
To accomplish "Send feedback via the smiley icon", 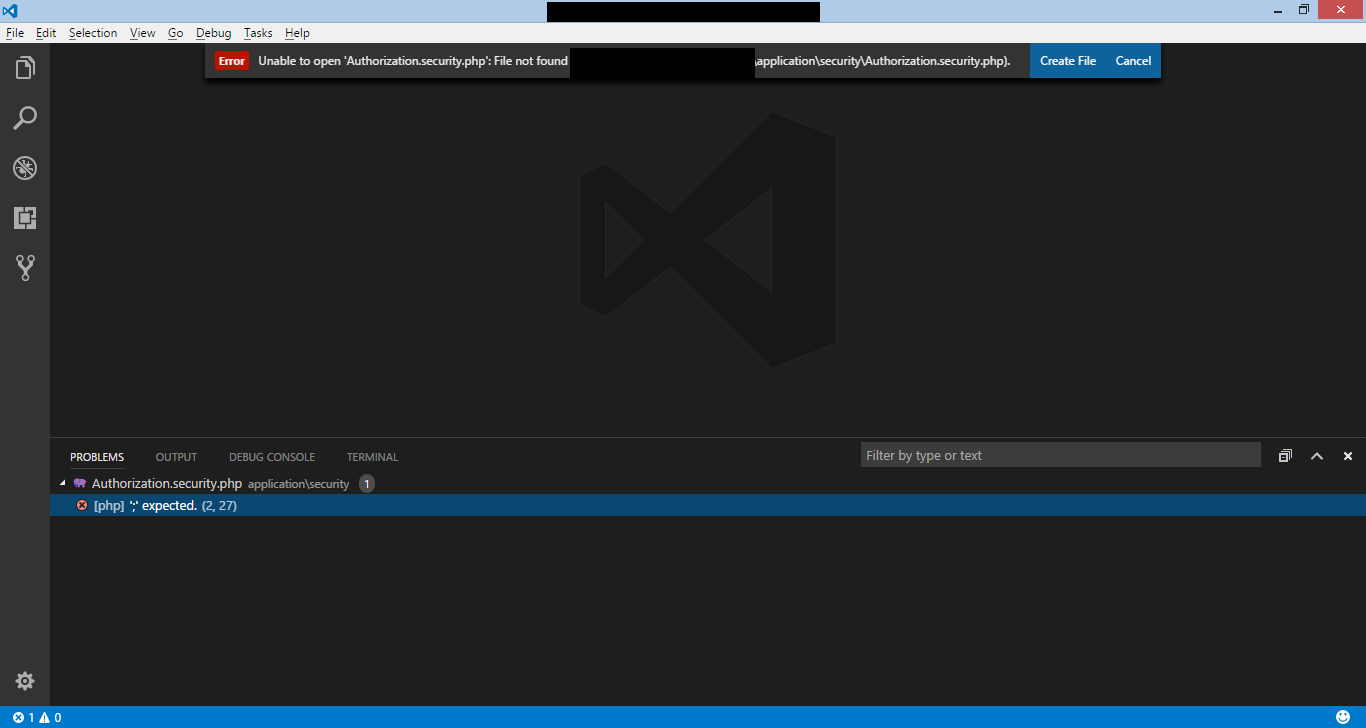I will tap(1343, 717).
